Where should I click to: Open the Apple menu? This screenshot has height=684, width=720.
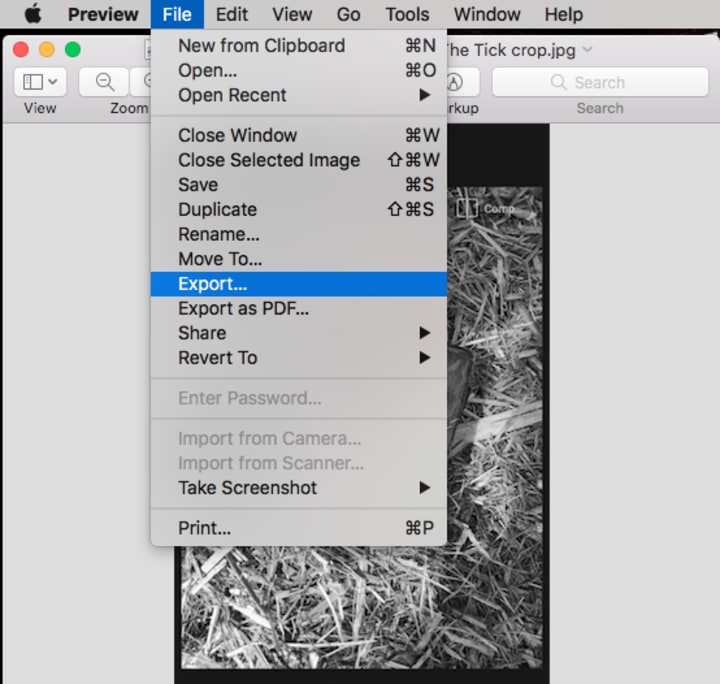(x=33, y=14)
